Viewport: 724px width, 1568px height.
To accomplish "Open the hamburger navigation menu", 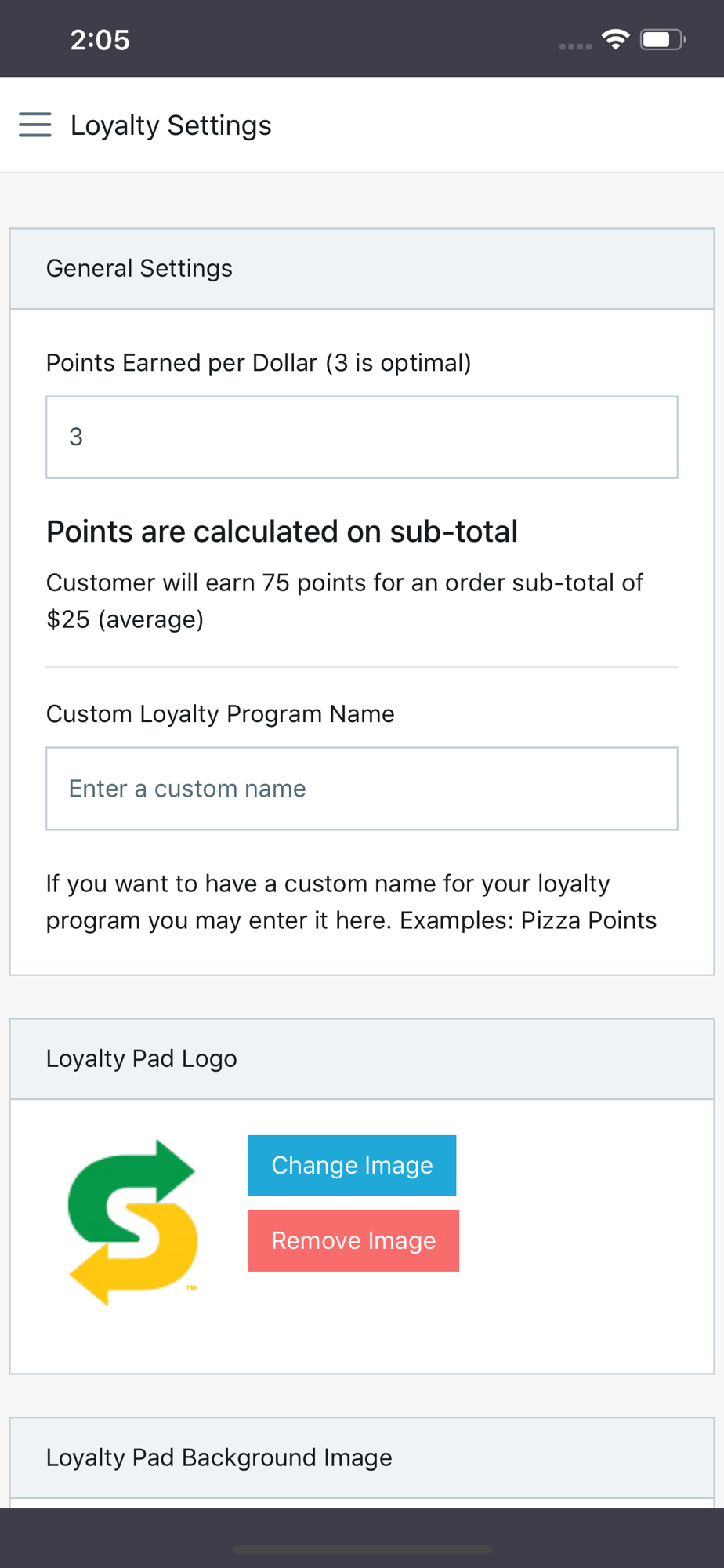I will tap(35, 125).
